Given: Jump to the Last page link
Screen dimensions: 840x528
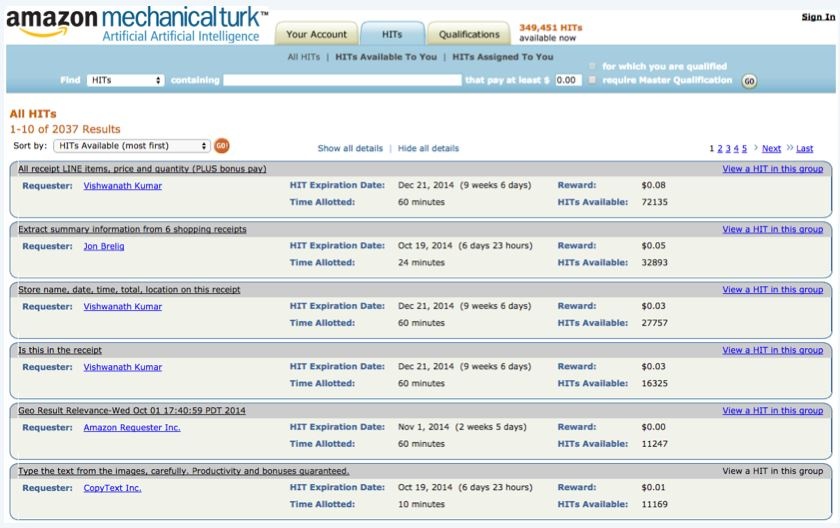Looking at the screenshot, I should pos(804,148).
